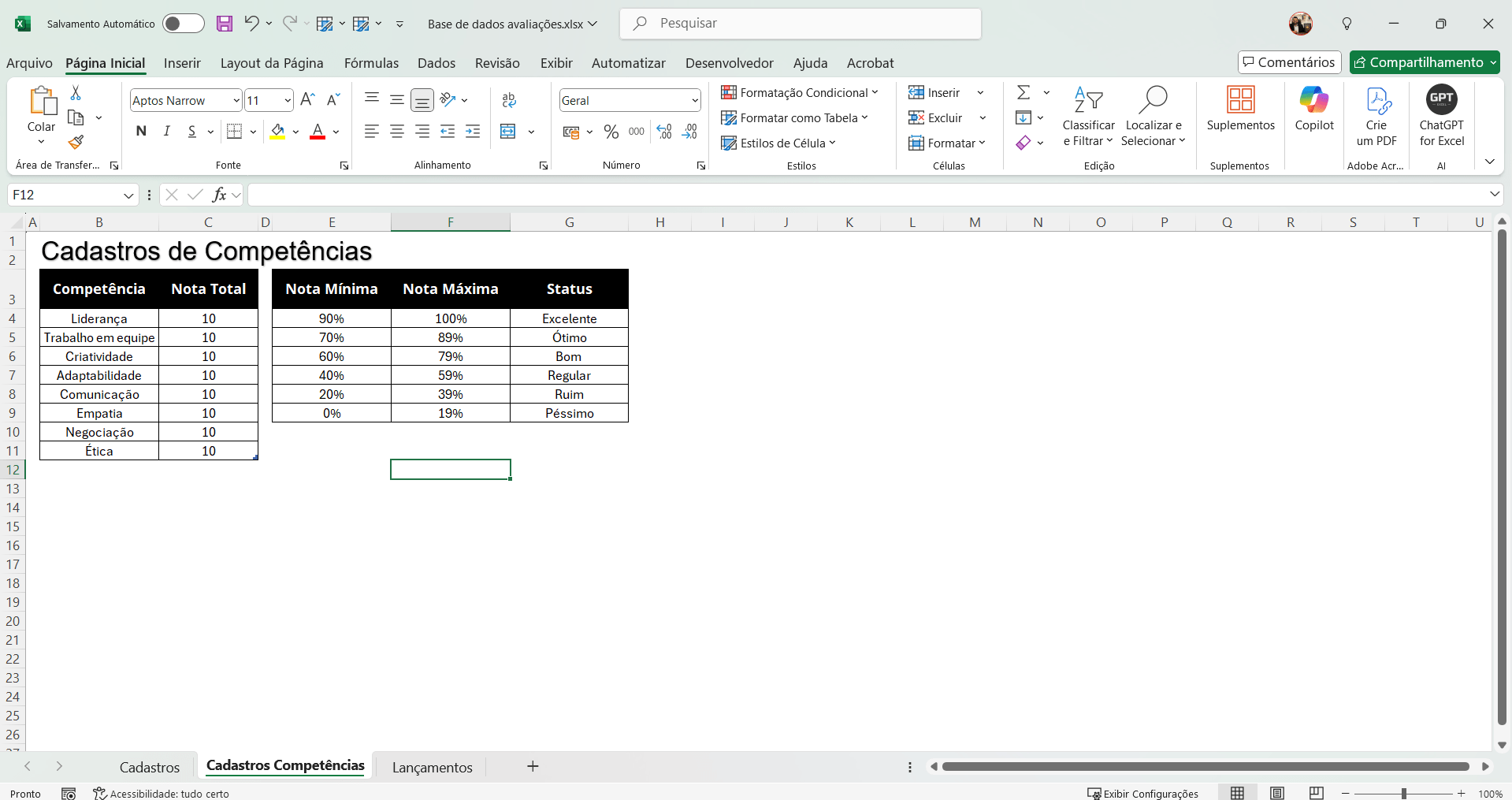Viewport: 1512px width, 800px height.
Task: Click the Save icon in title bar
Action: (x=225, y=24)
